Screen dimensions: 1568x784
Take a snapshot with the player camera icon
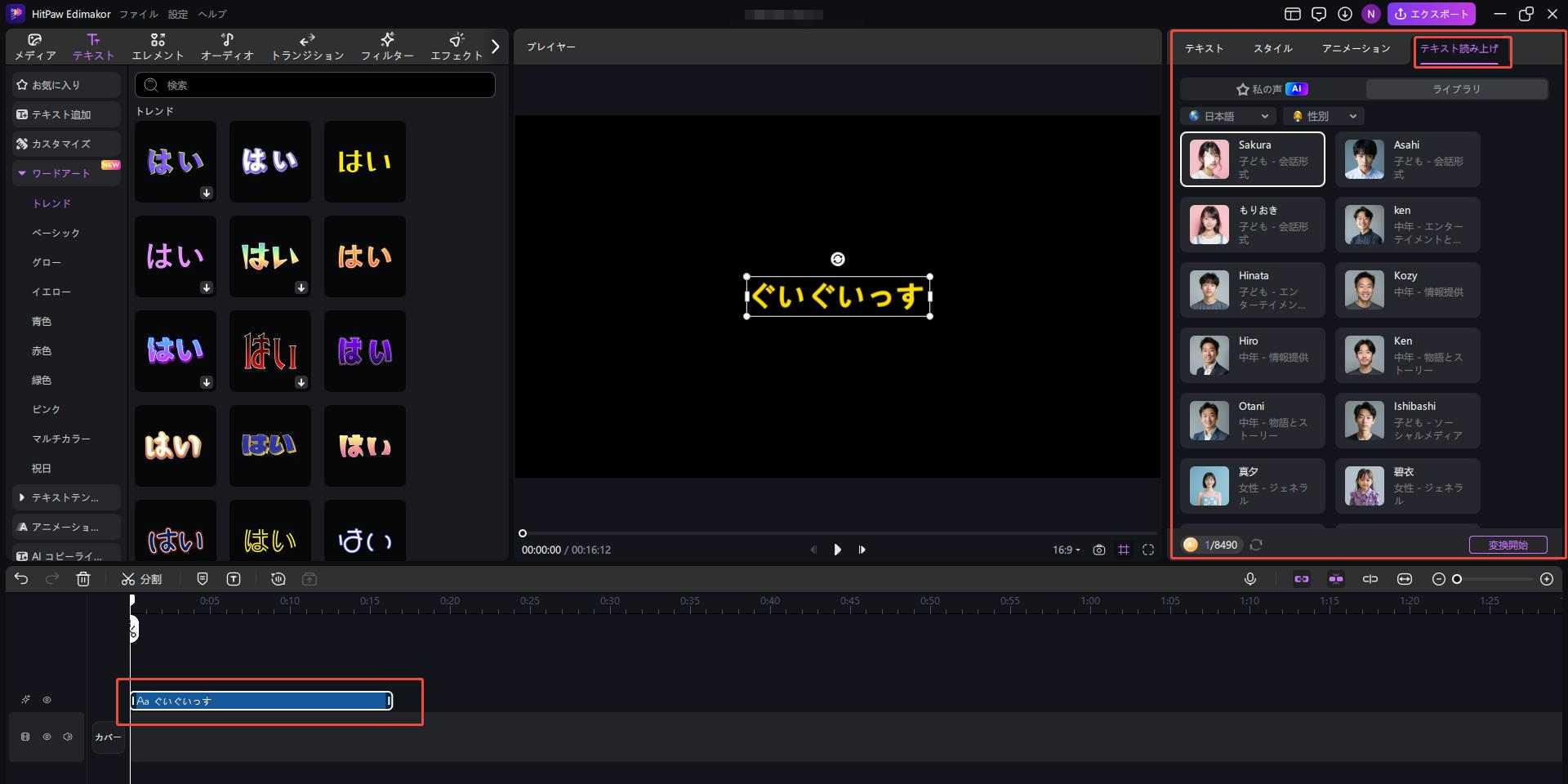pyautogui.click(x=1099, y=550)
